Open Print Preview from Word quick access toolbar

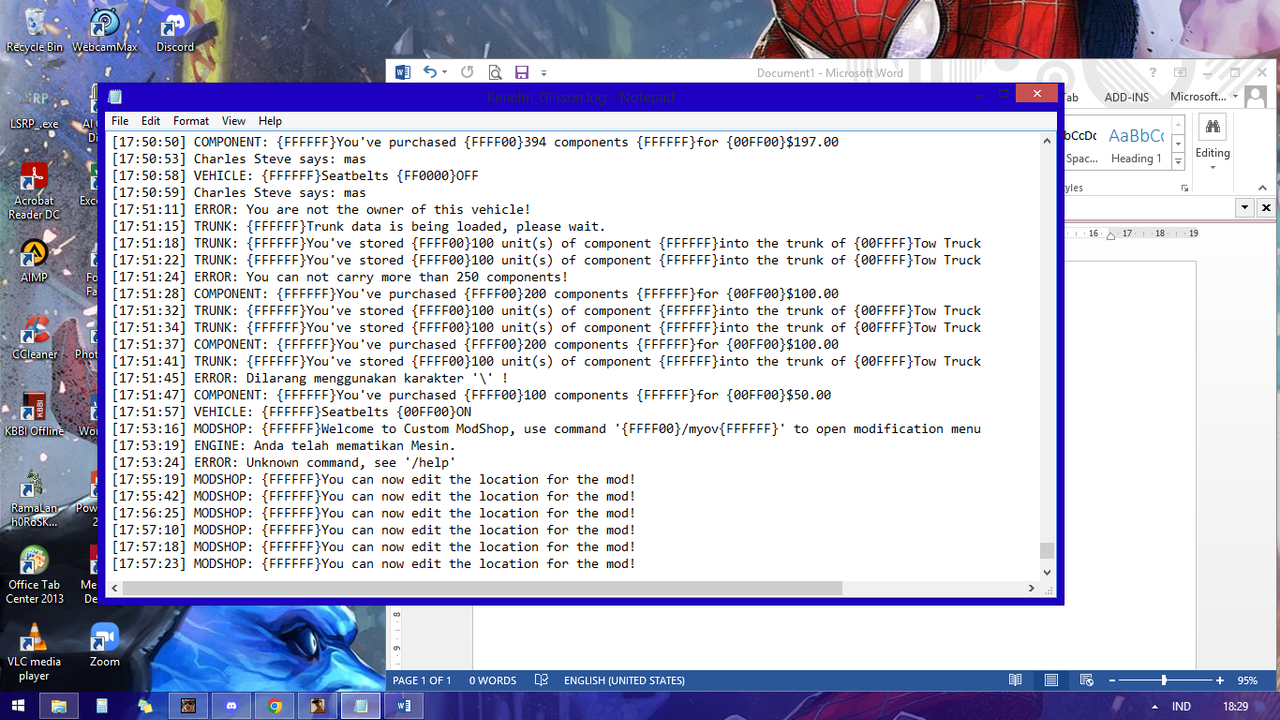pyautogui.click(x=494, y=72)
